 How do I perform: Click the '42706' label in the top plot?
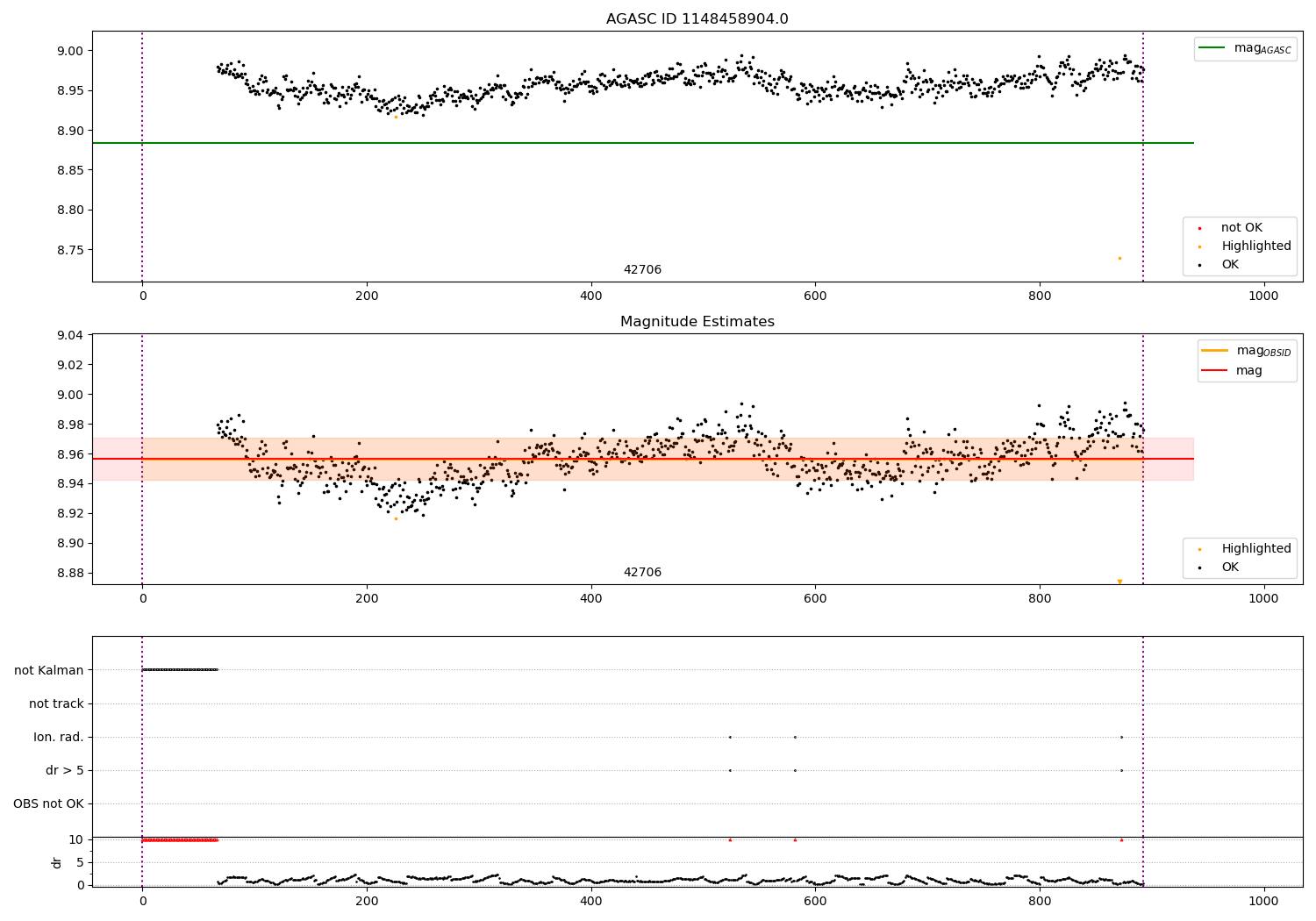642,270
